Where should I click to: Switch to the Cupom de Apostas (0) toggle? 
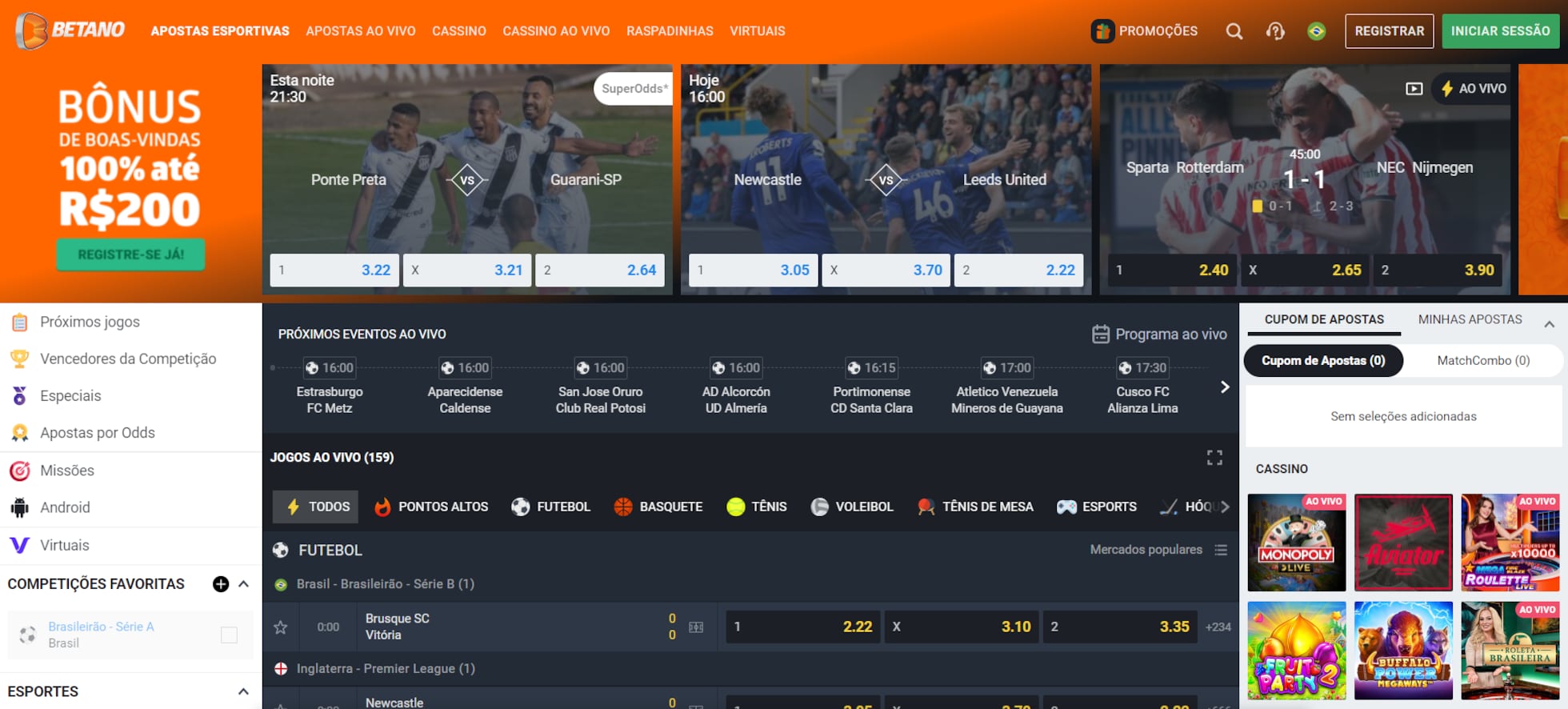[x=1323, y=360]
